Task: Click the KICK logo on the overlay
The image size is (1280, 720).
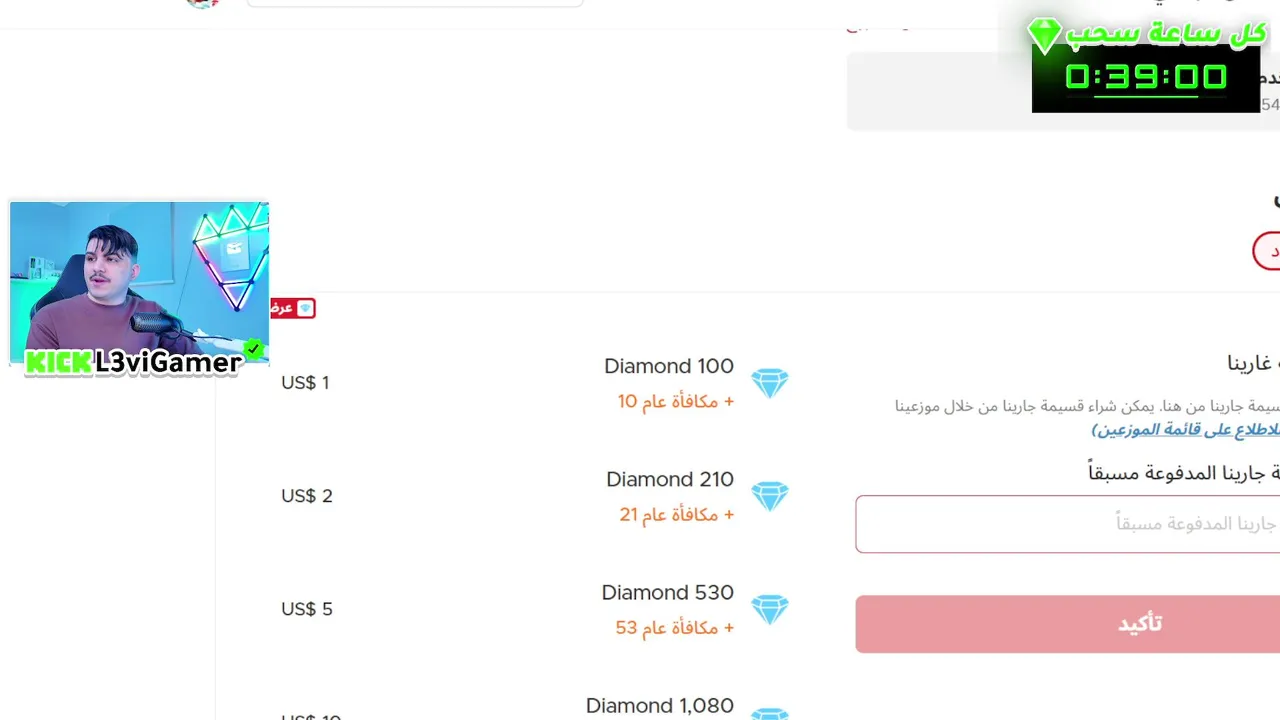Action: pyautogui.click(x=58, y=362)
